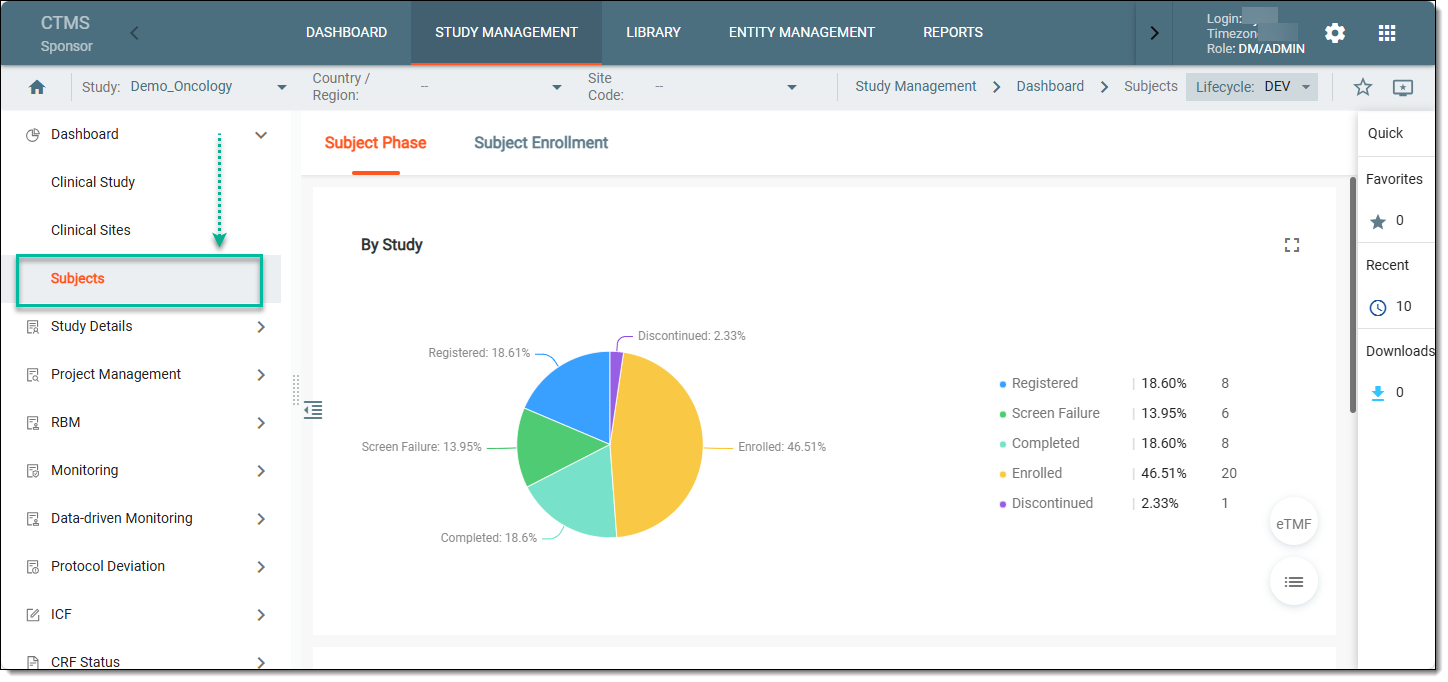Image resolution: width=1448 pixels, height=682 pixels.
Task: Click Subjects breadcrumb
Action: (x=1151, y=87)
